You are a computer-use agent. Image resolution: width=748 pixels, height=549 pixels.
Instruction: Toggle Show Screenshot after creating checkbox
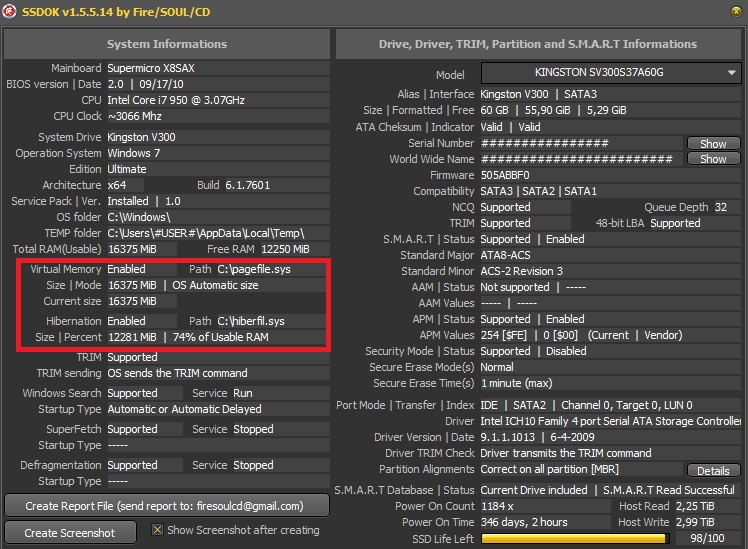157,529
